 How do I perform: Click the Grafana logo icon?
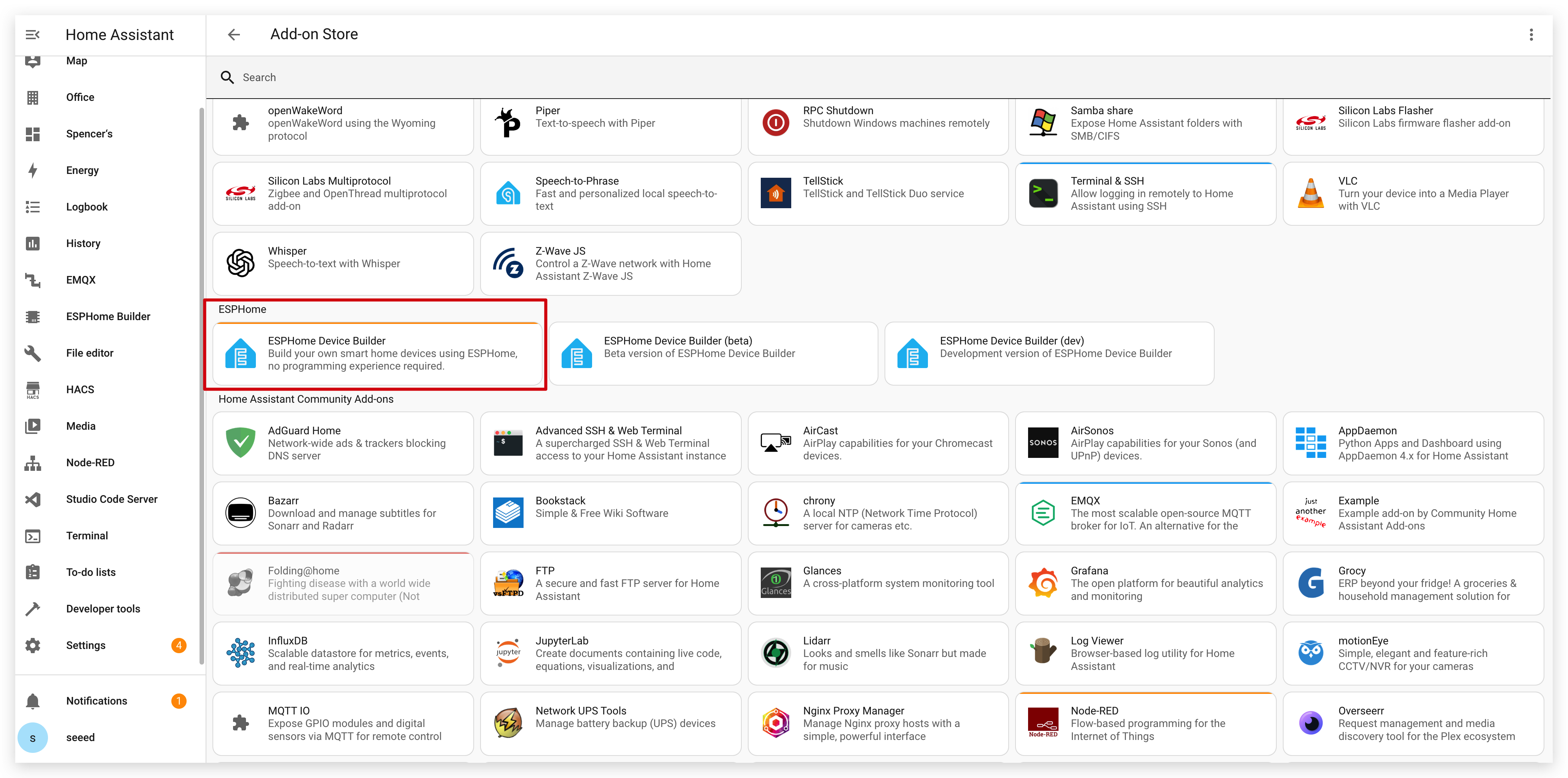(x=1043, y=583)
